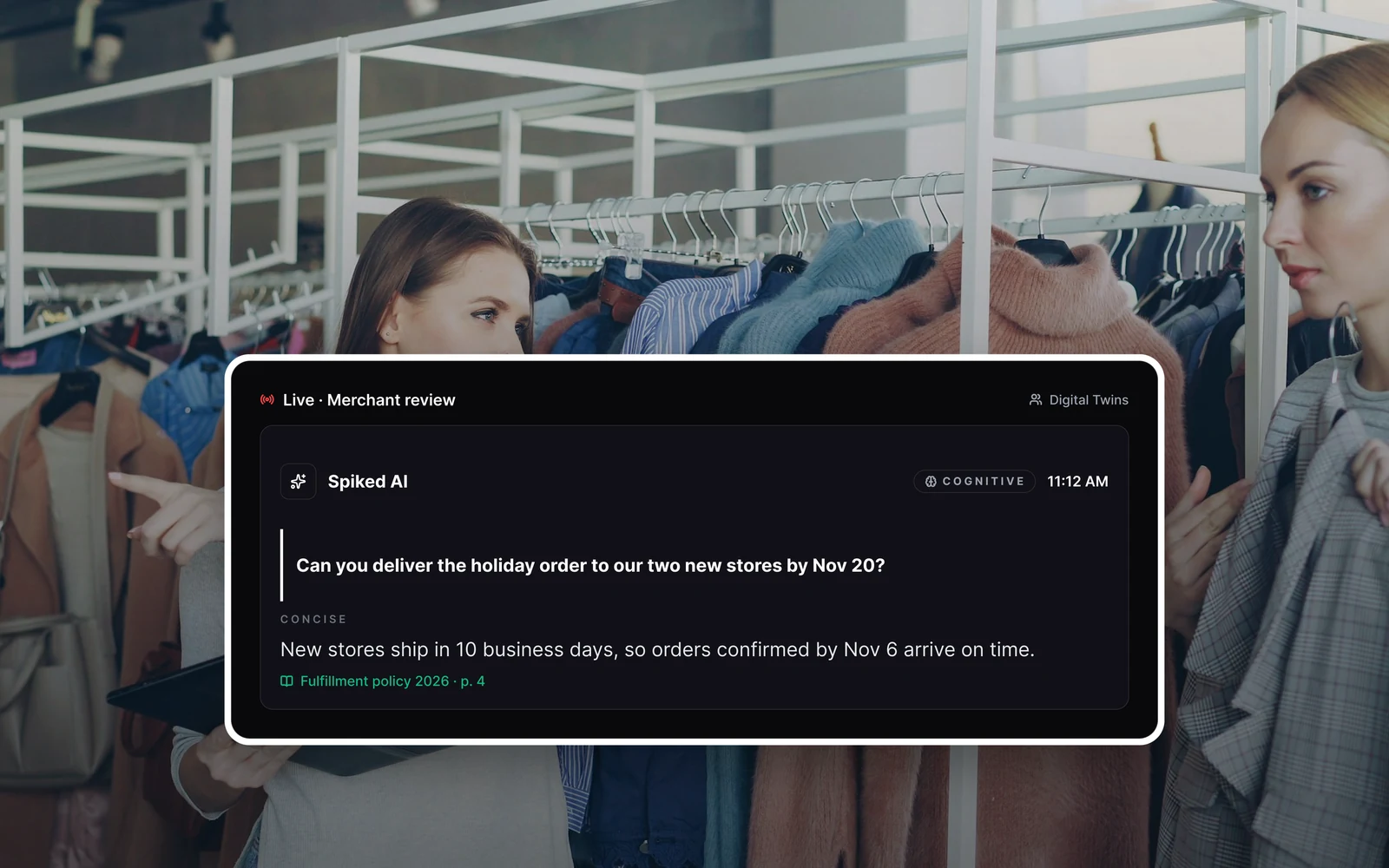Click the holiday order delivery question text
This screenshot has height=868, width=1389.
point(590,566)
